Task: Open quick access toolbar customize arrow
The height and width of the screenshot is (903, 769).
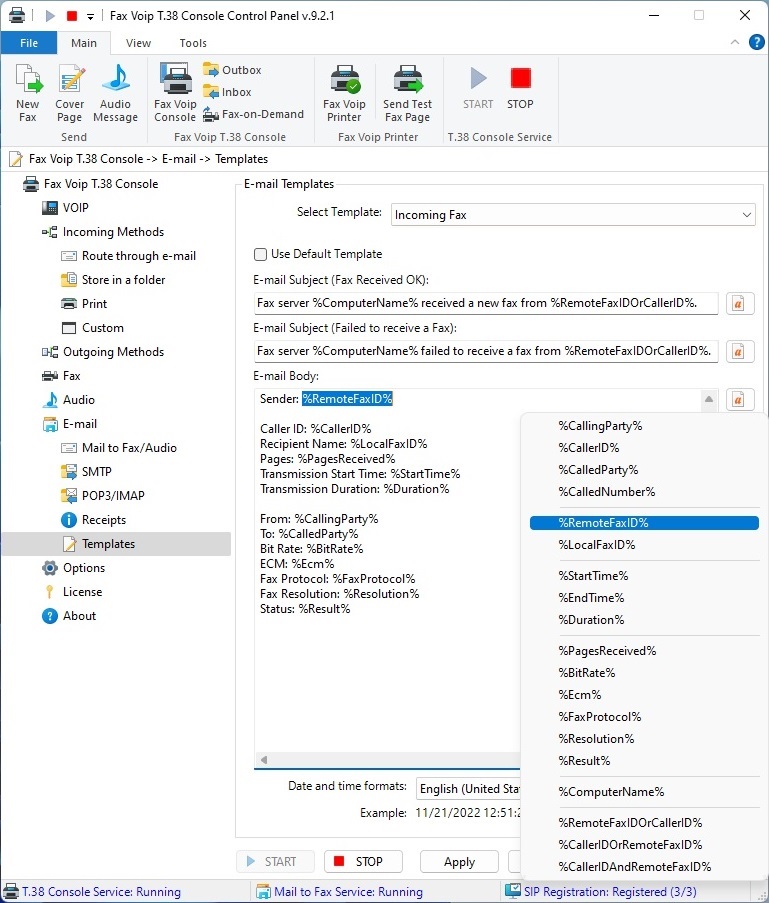Action: [90, 17]
